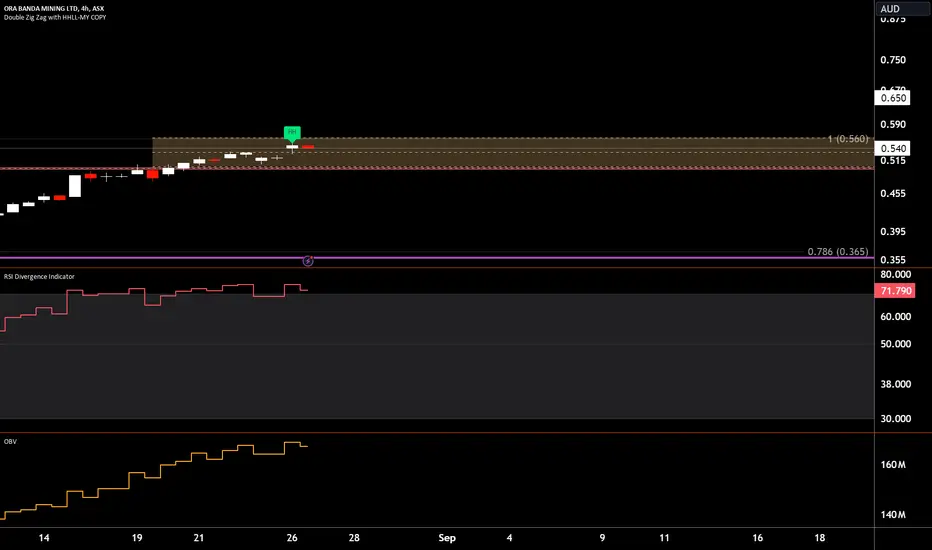This screenshot has width=932, height=550.
Task: Click the 0.455 price scale value
Action: [x=893, y=193]
